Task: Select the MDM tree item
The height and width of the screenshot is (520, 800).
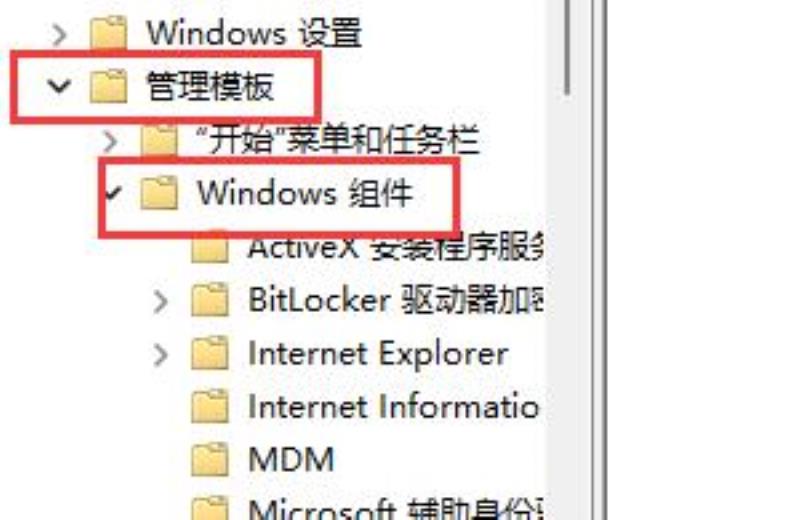Action: [x=291, y=459]
